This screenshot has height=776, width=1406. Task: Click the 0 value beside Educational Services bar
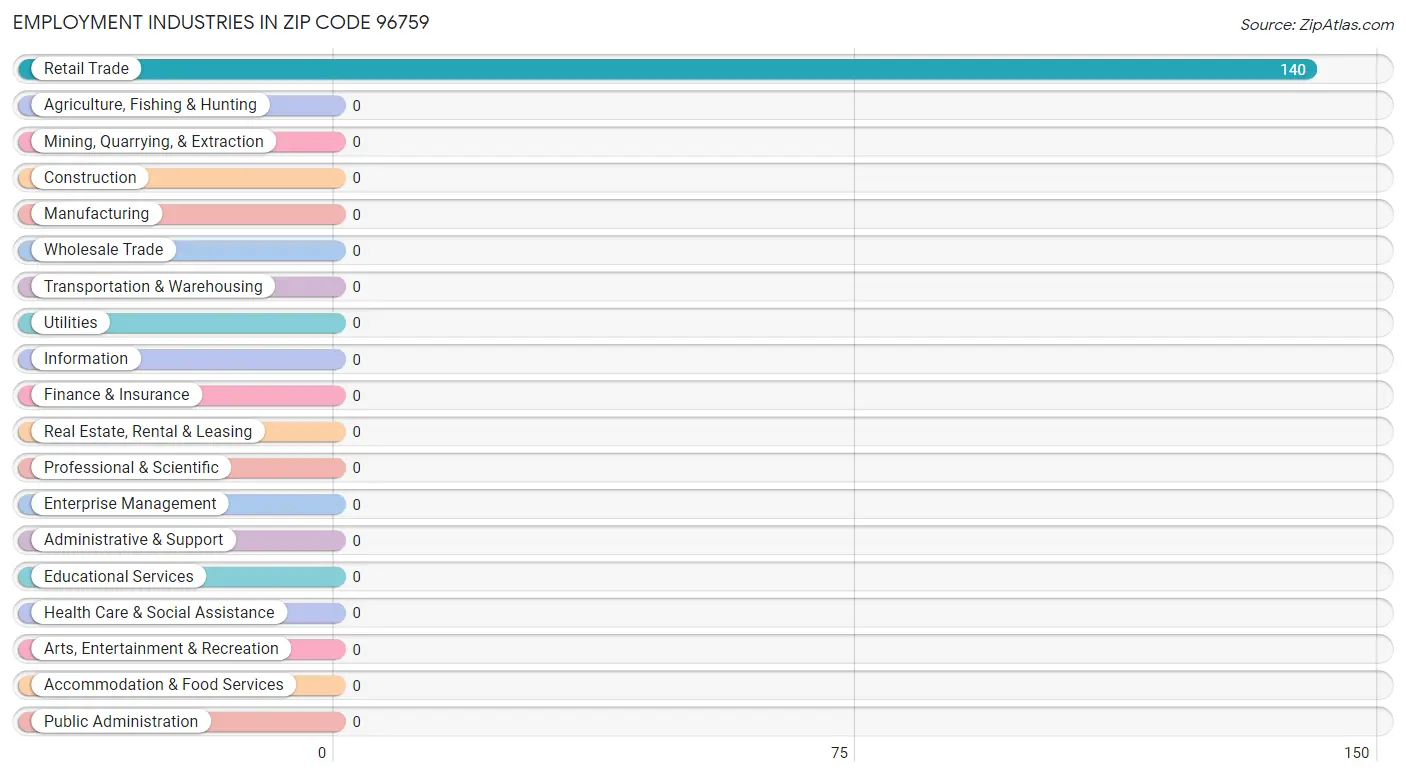356,577
